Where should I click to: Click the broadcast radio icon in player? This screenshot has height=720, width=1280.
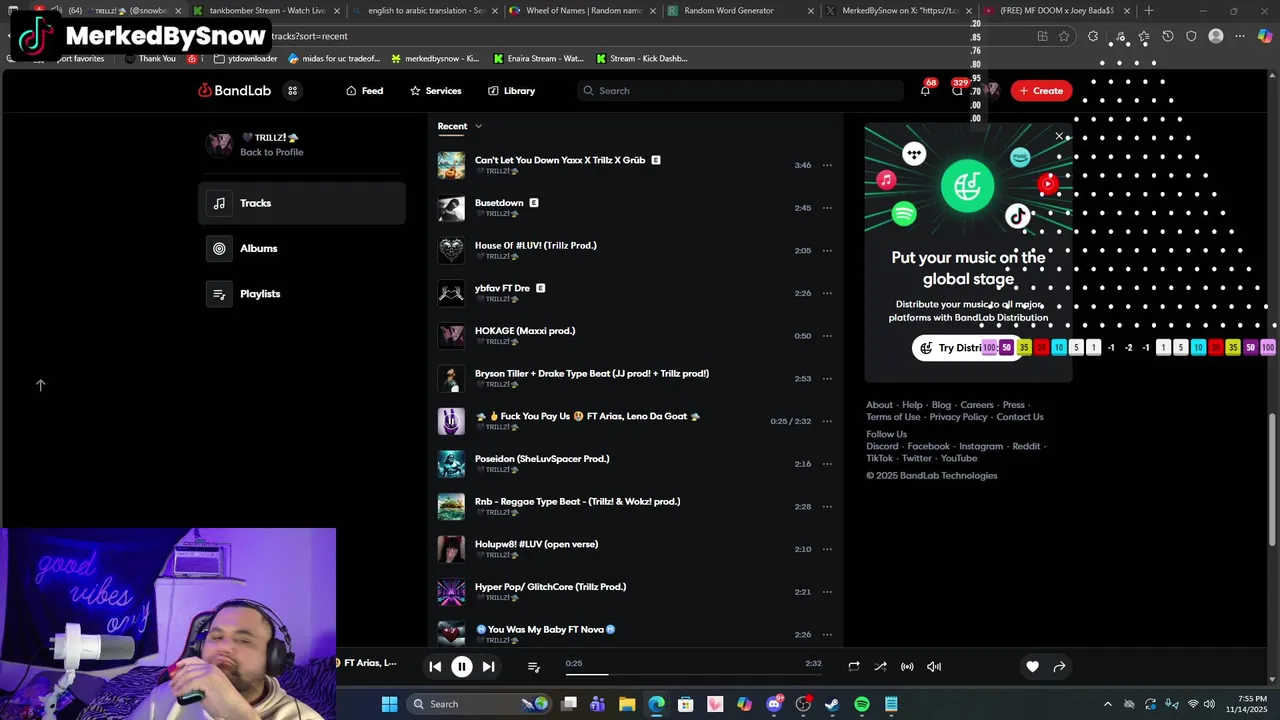coord(907,667)
